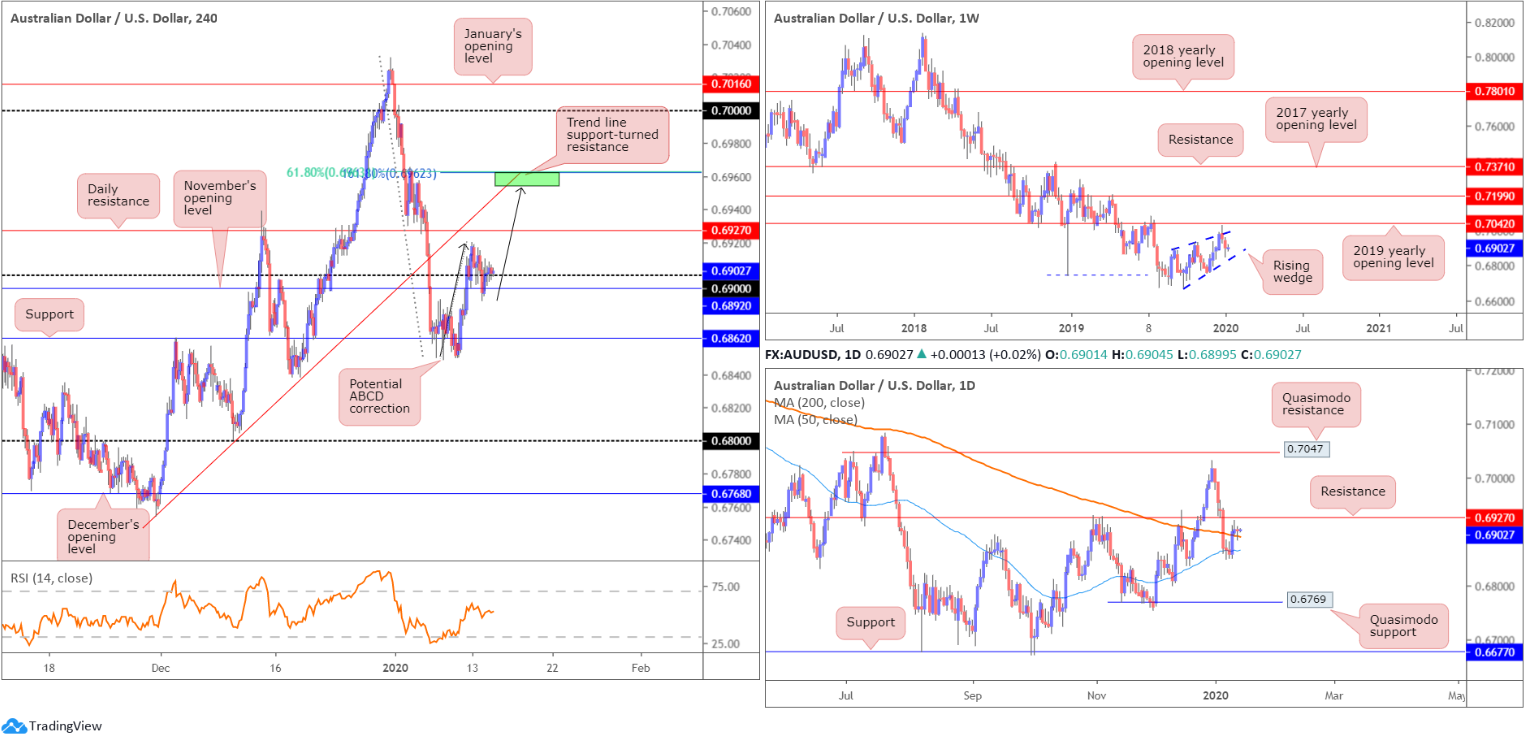Click the 0.6769 level label
Image resolution: width=1525 pixels, height=739 pixels.
pyautogui.click(x=1309, y=602)
